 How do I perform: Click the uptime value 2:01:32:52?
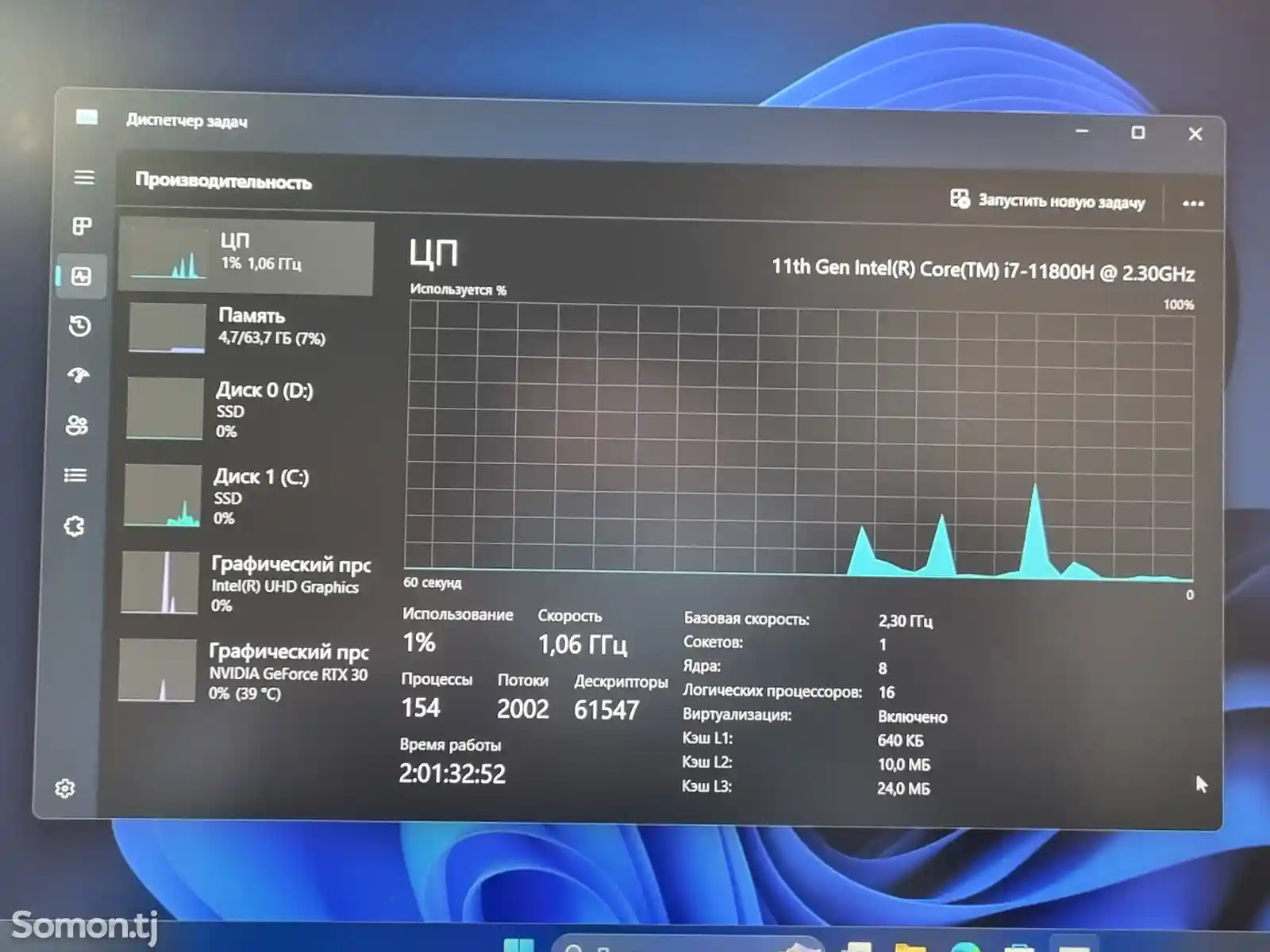tap(452, 773)
